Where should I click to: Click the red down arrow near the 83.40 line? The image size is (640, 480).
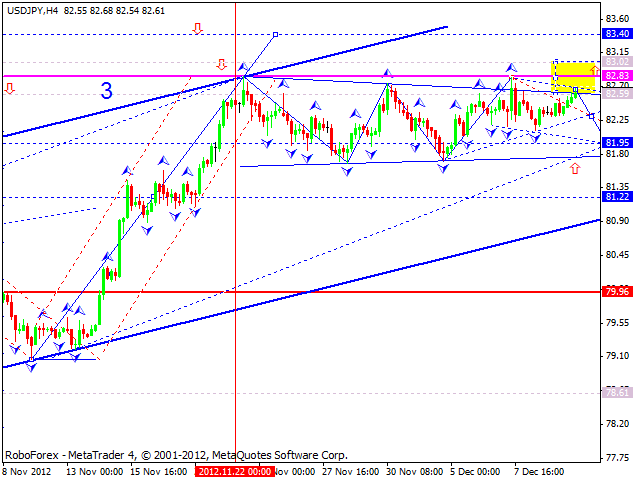[x=197, y=29]
